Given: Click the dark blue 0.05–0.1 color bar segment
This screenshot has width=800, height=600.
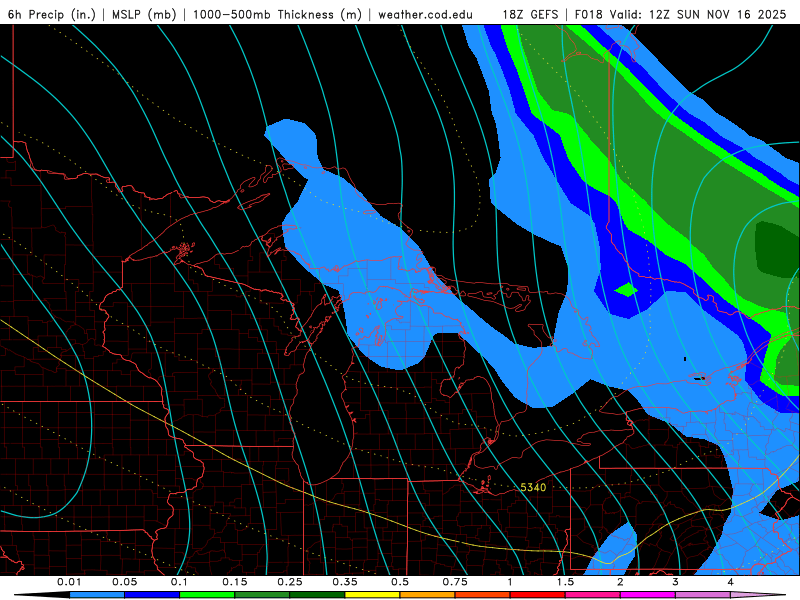Looking at the screenshot, I should pos(152,595).
